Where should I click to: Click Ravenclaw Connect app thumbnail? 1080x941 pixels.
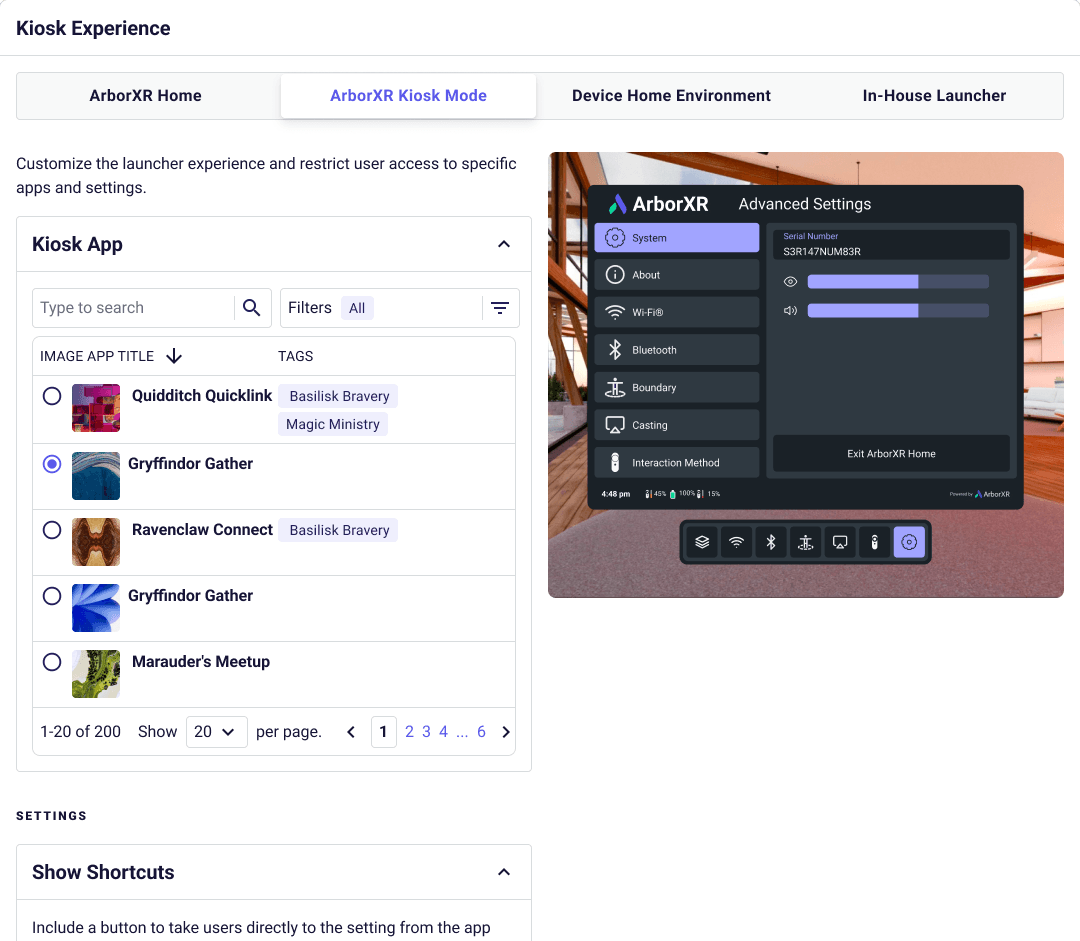click(x=96, y=542)
